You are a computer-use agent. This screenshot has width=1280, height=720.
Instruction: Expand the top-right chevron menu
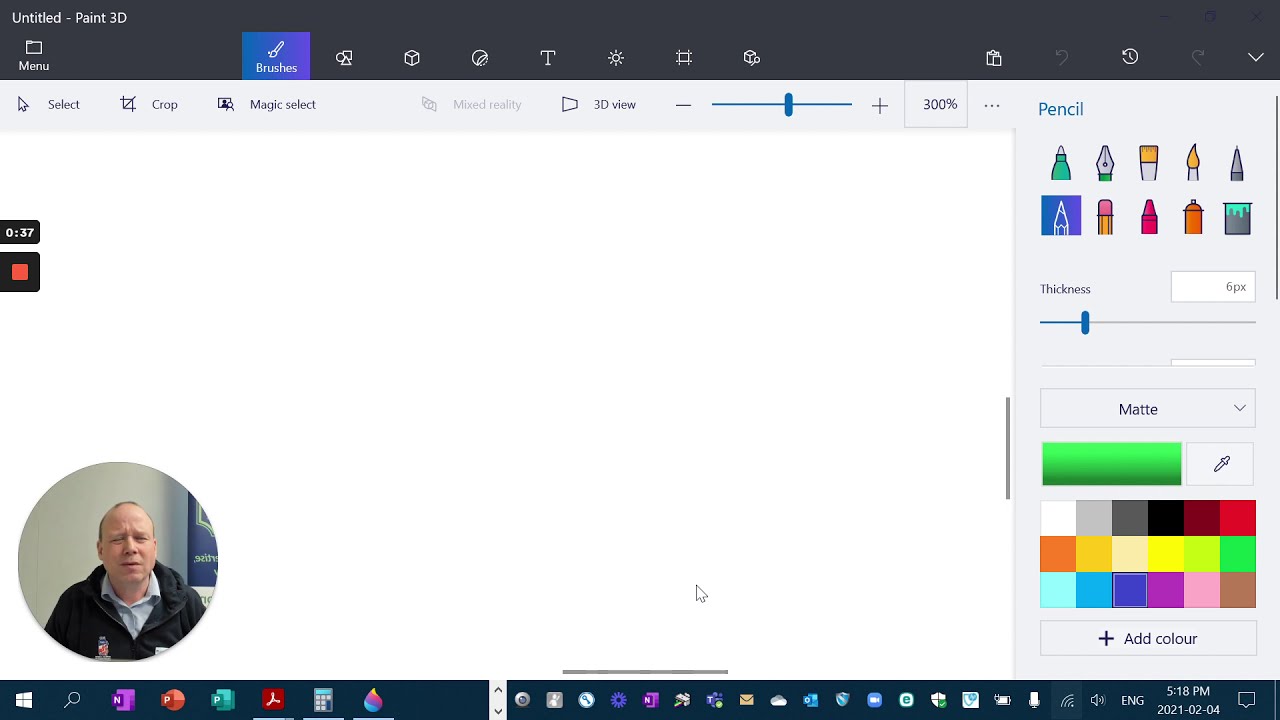[1256, 57]
